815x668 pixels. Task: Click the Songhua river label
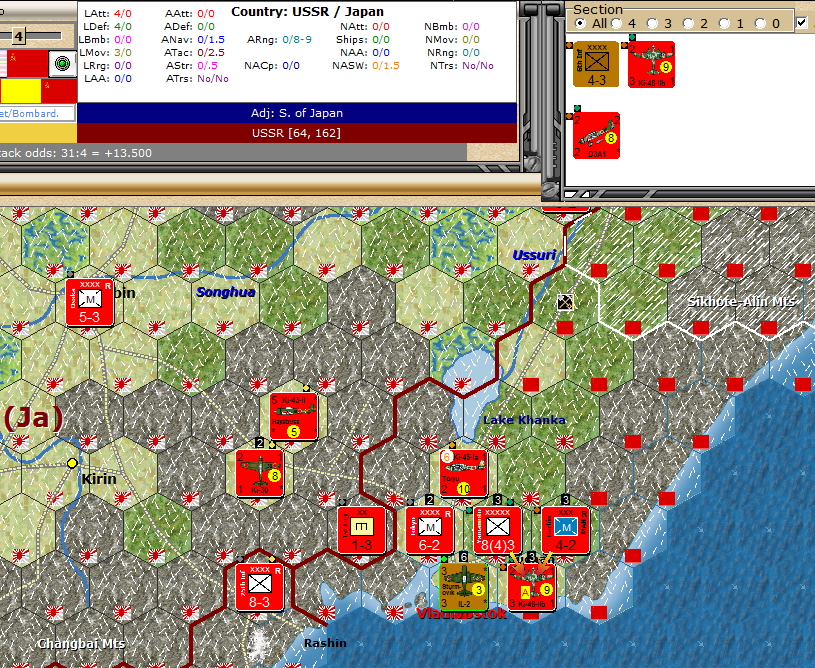(226, 292)
